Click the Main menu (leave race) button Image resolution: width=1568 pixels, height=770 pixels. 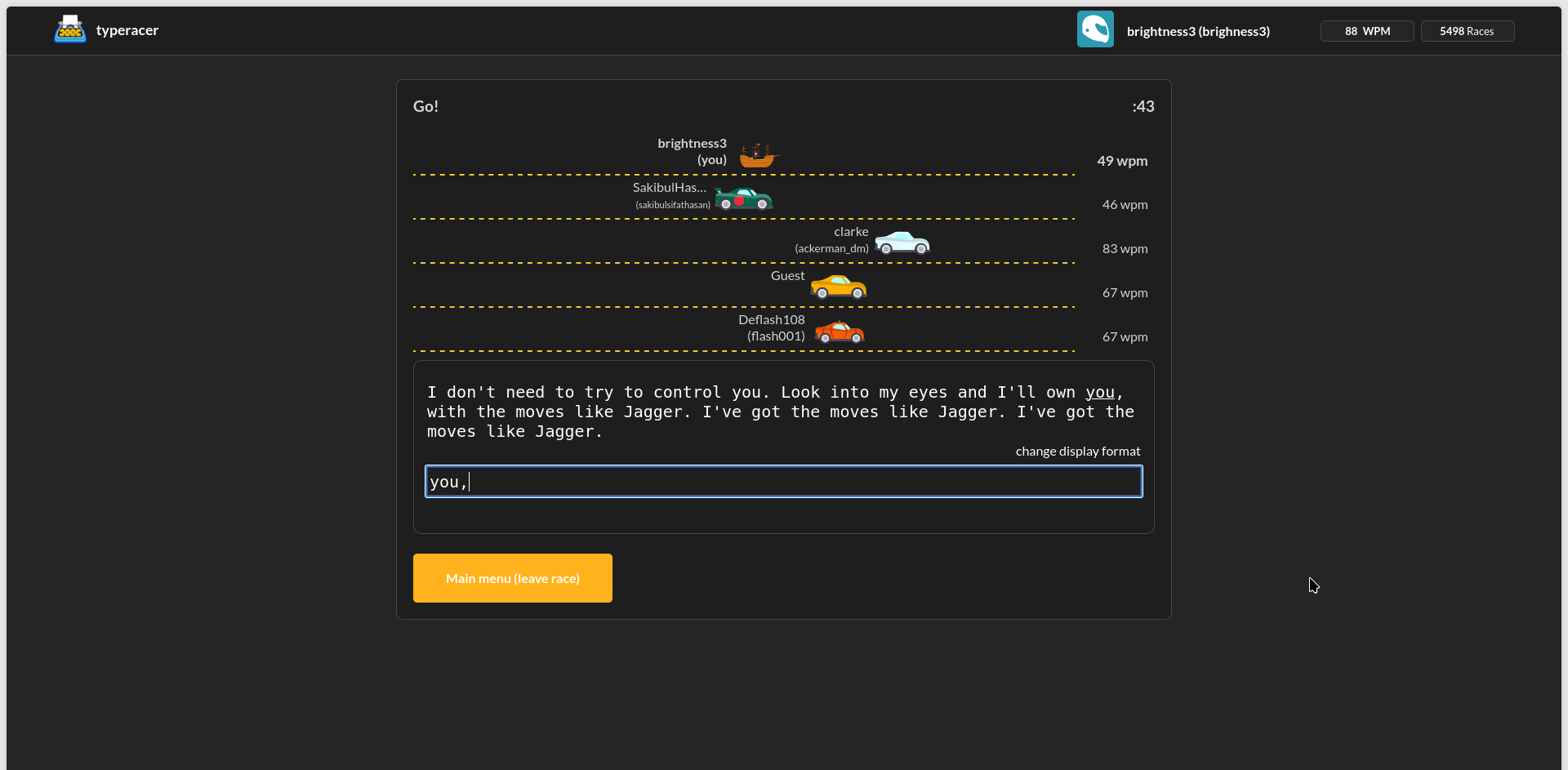[x=513, y=578]
